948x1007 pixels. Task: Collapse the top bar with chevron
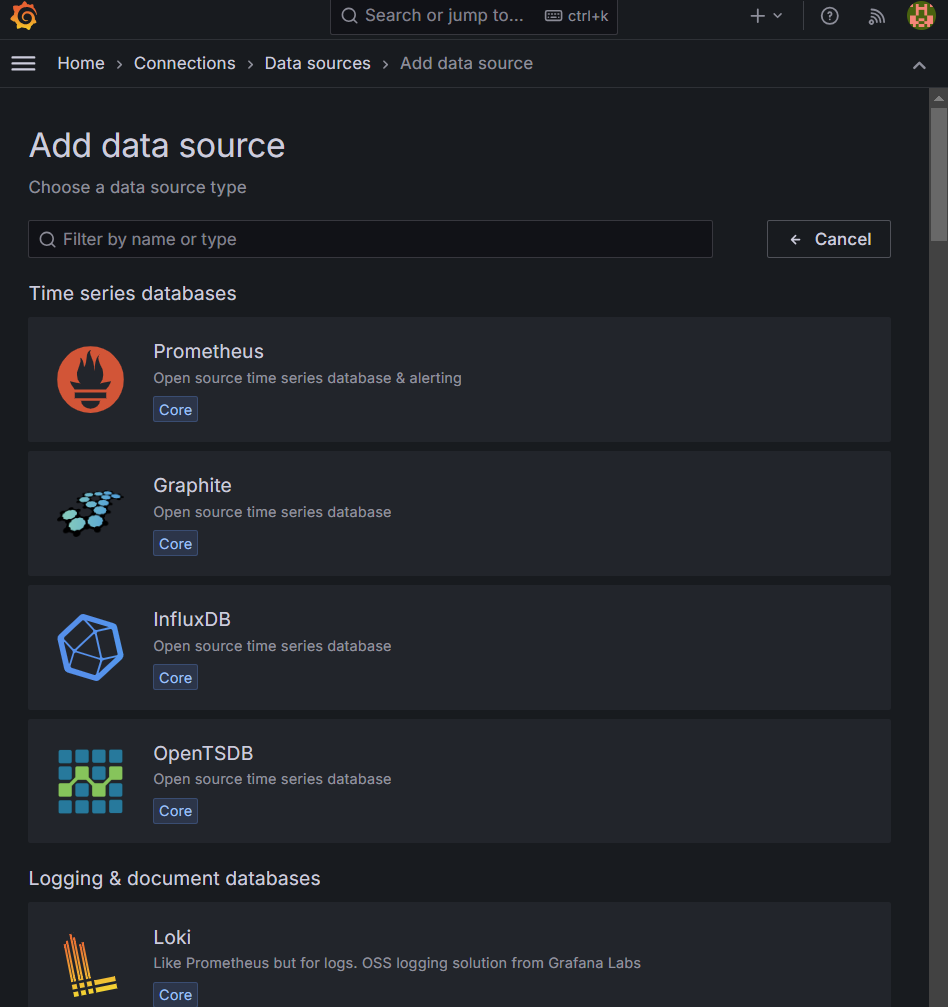pos(919,65)
